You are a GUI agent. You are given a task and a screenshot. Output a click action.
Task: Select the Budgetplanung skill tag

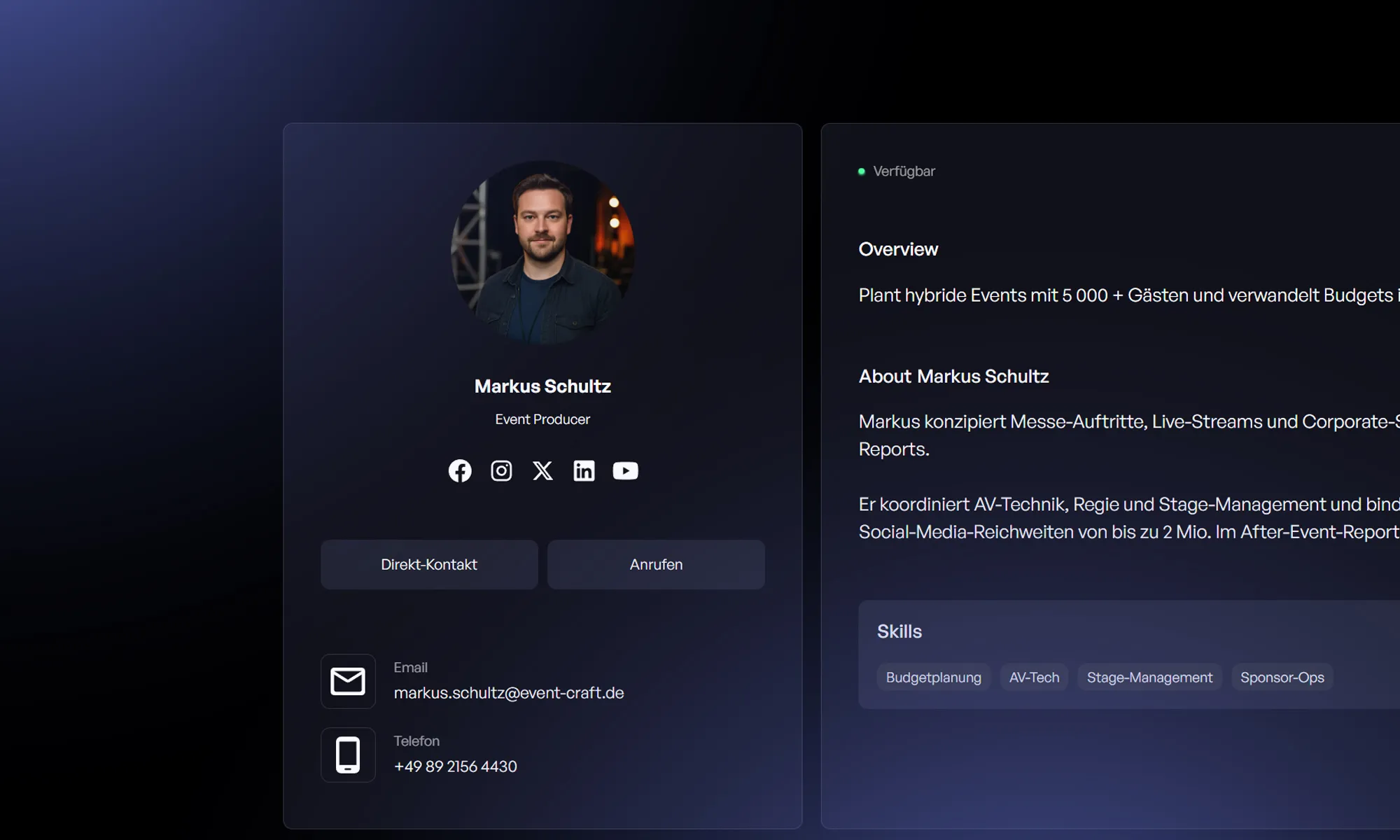click(x=934, y=678)
